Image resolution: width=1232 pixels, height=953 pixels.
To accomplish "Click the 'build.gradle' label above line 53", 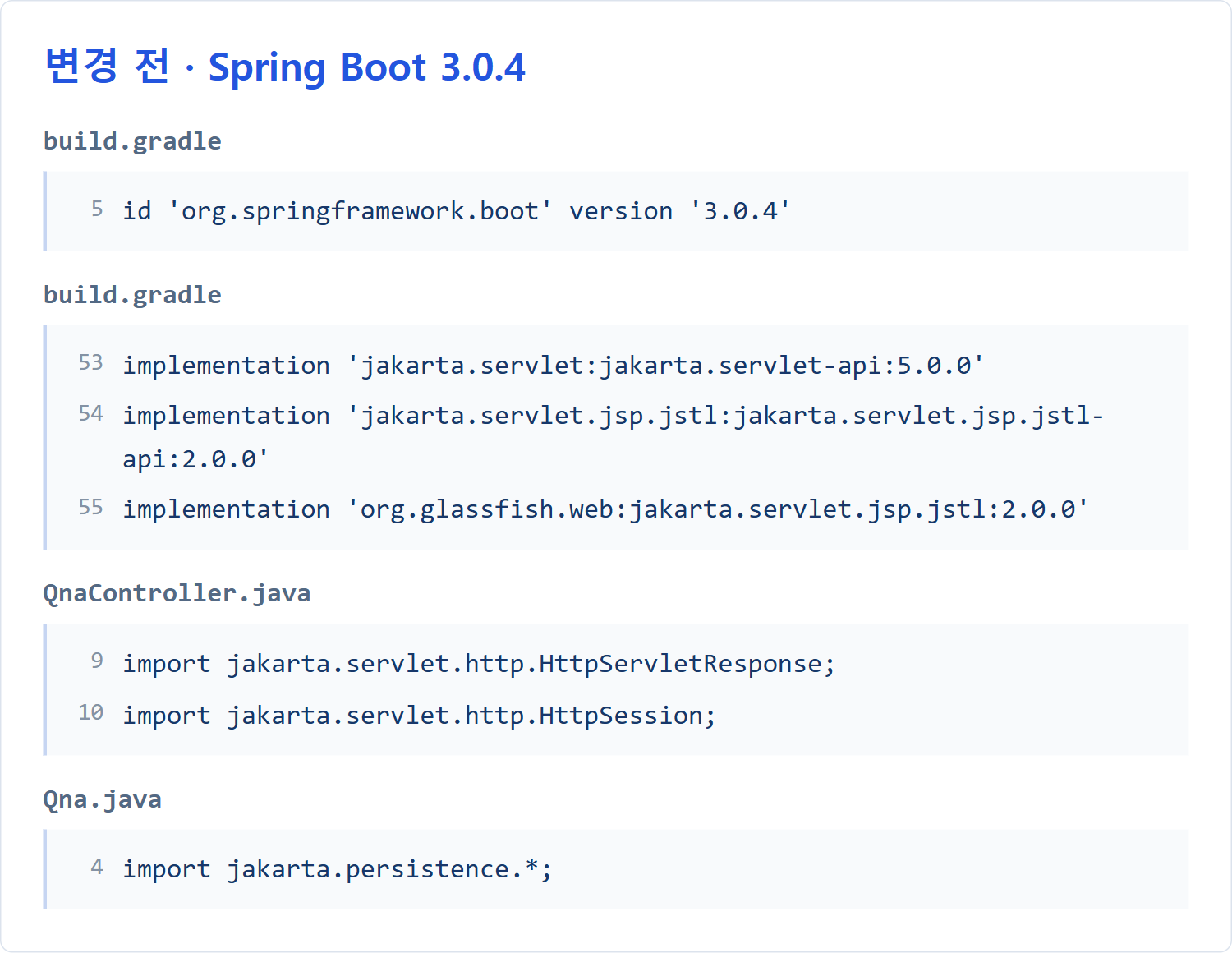I will pyautogui.click(x=132, y=295).
